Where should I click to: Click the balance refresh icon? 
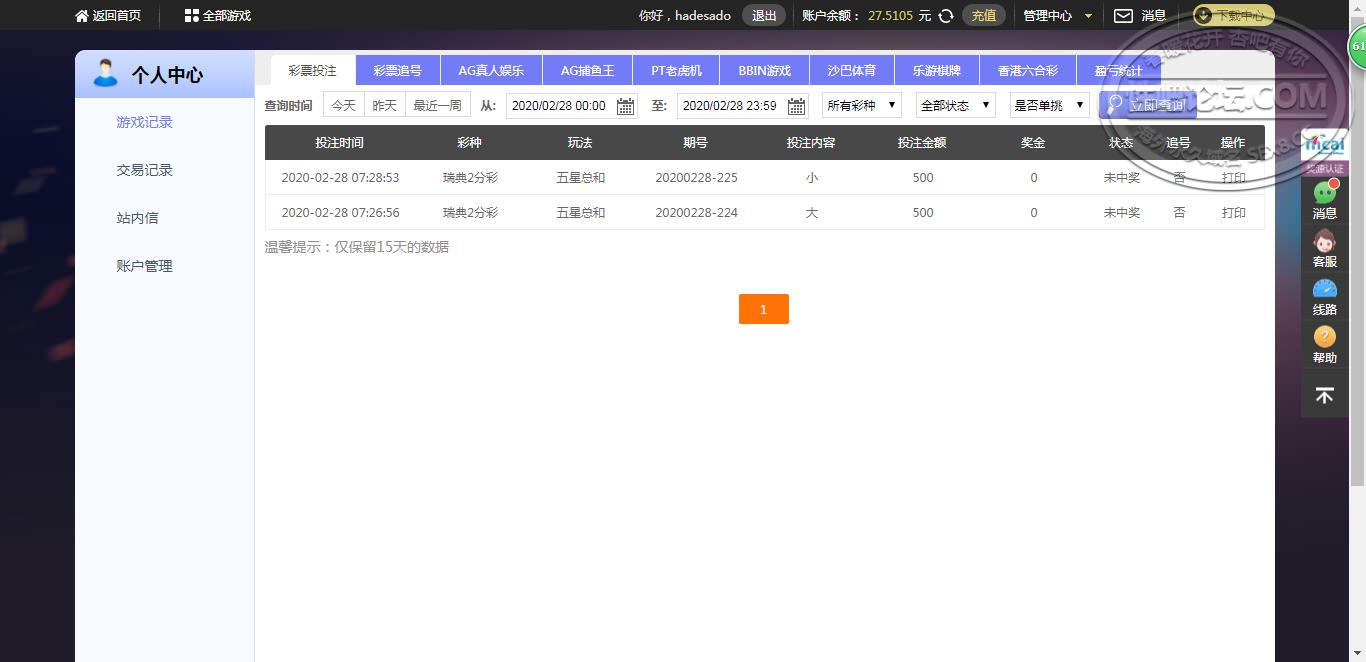(946, 16)
